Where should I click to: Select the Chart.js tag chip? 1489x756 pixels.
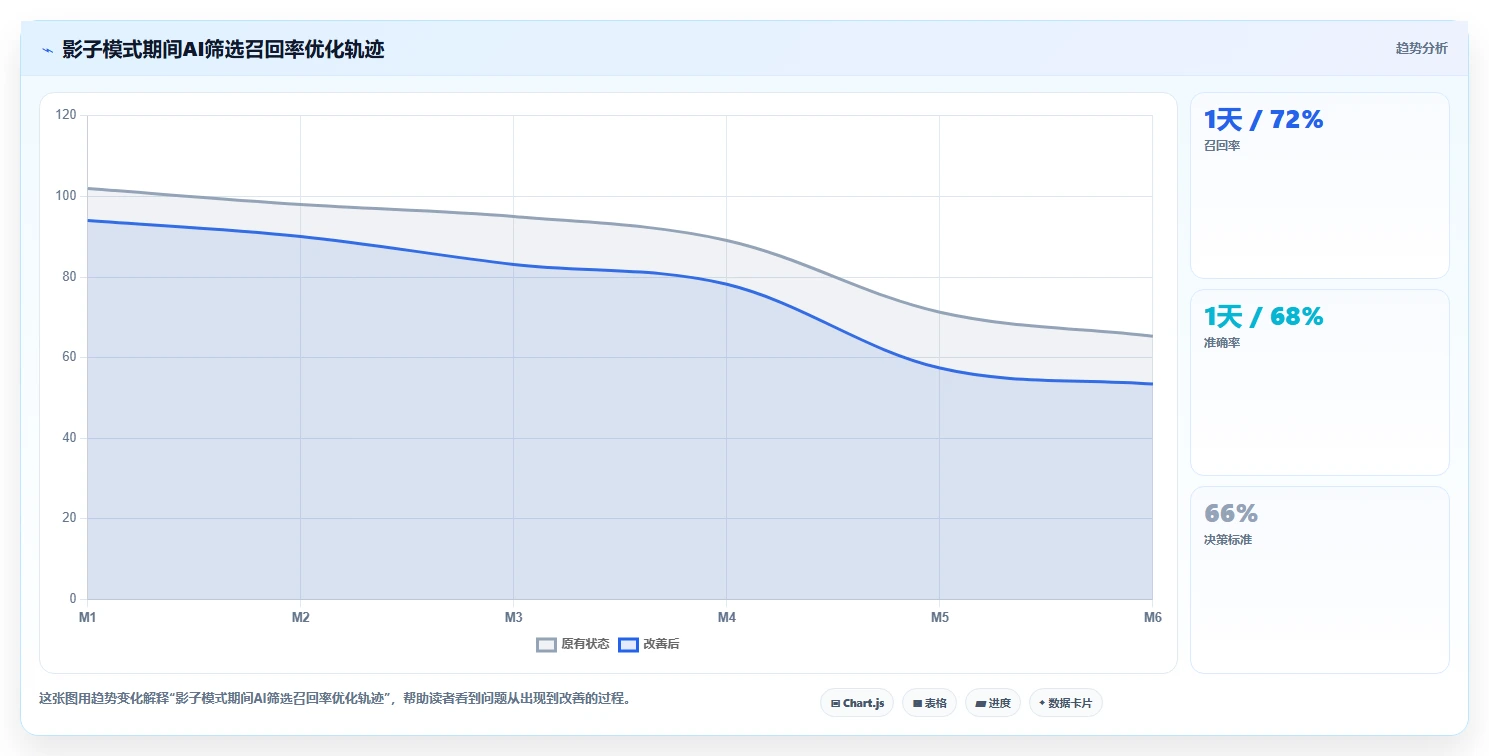[857, 703]
